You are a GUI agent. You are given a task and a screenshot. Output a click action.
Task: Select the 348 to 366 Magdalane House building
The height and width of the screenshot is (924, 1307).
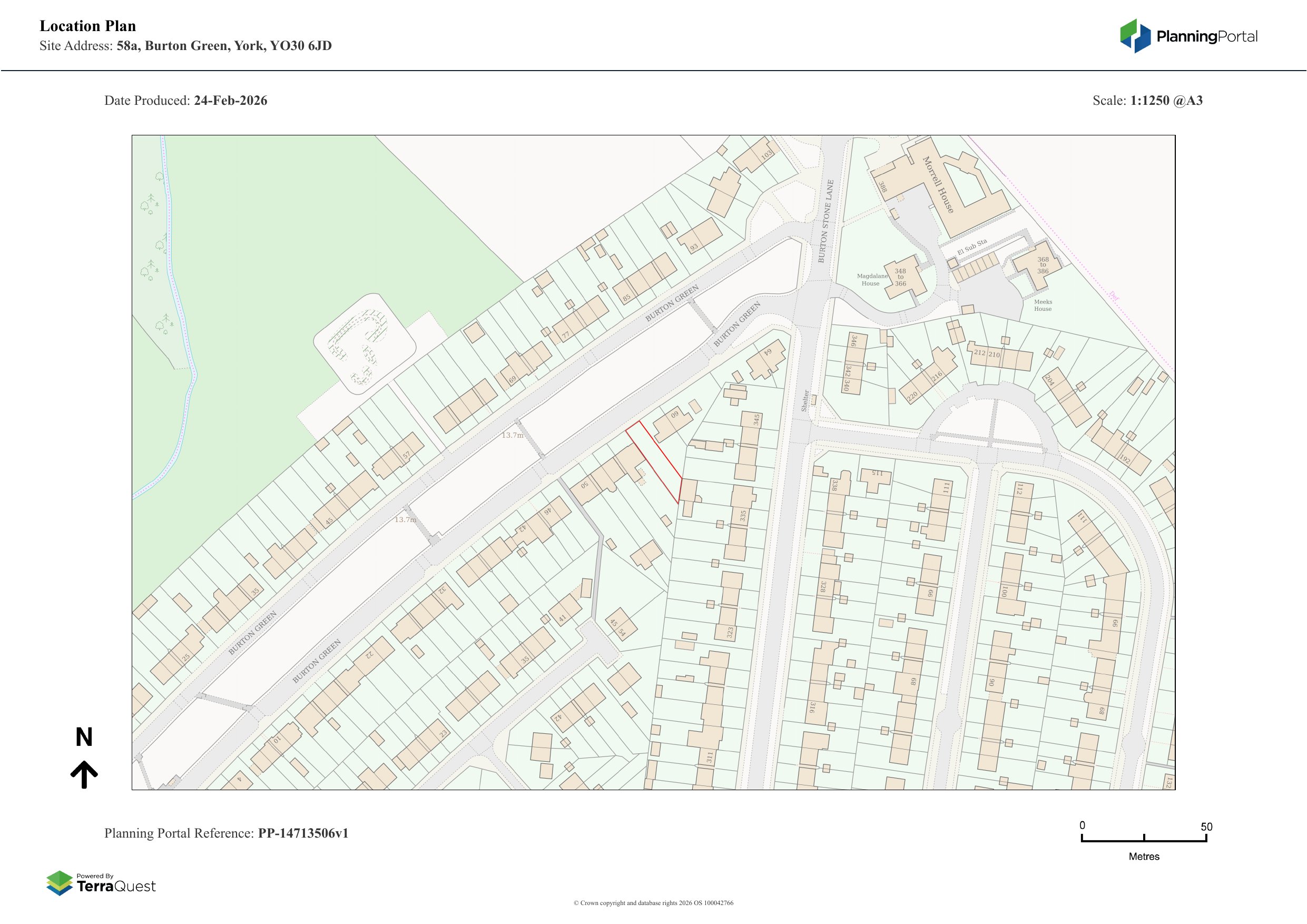[x=900, y=277]
